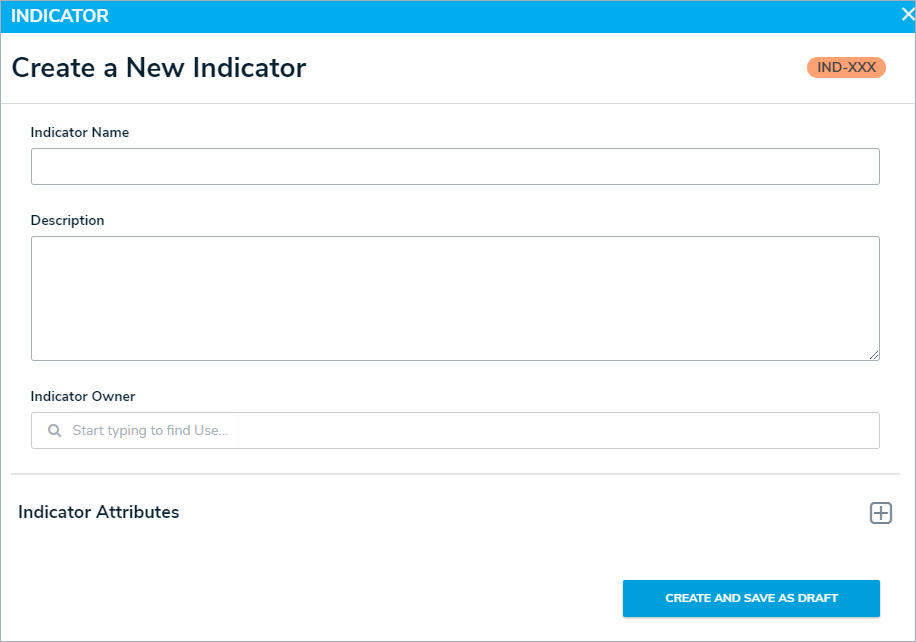Expand Indicator Attributes with the plus icon
Image resolution: width=916 pixels, height=642 pixels.
tap(880, 513)
